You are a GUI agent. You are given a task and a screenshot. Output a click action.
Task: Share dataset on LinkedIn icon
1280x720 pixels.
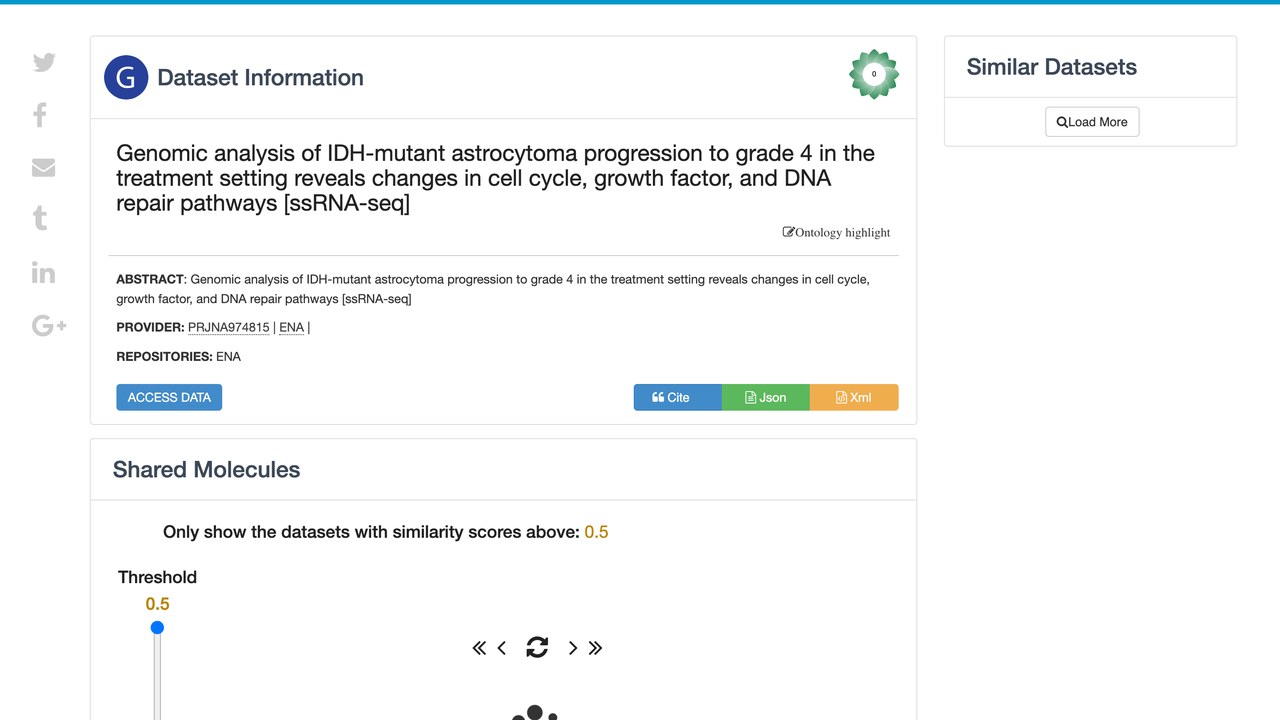43,272
